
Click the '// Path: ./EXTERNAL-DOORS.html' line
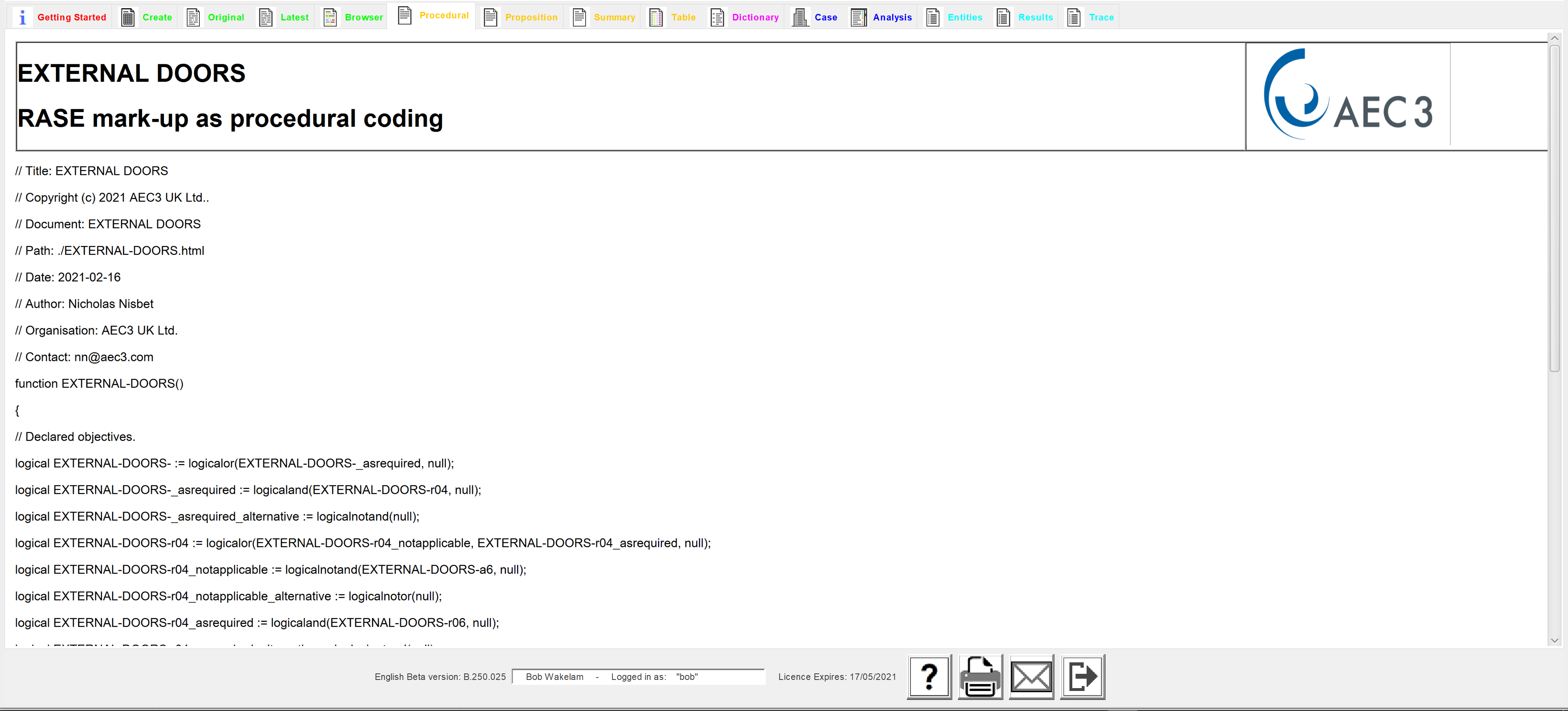(110, 251)
